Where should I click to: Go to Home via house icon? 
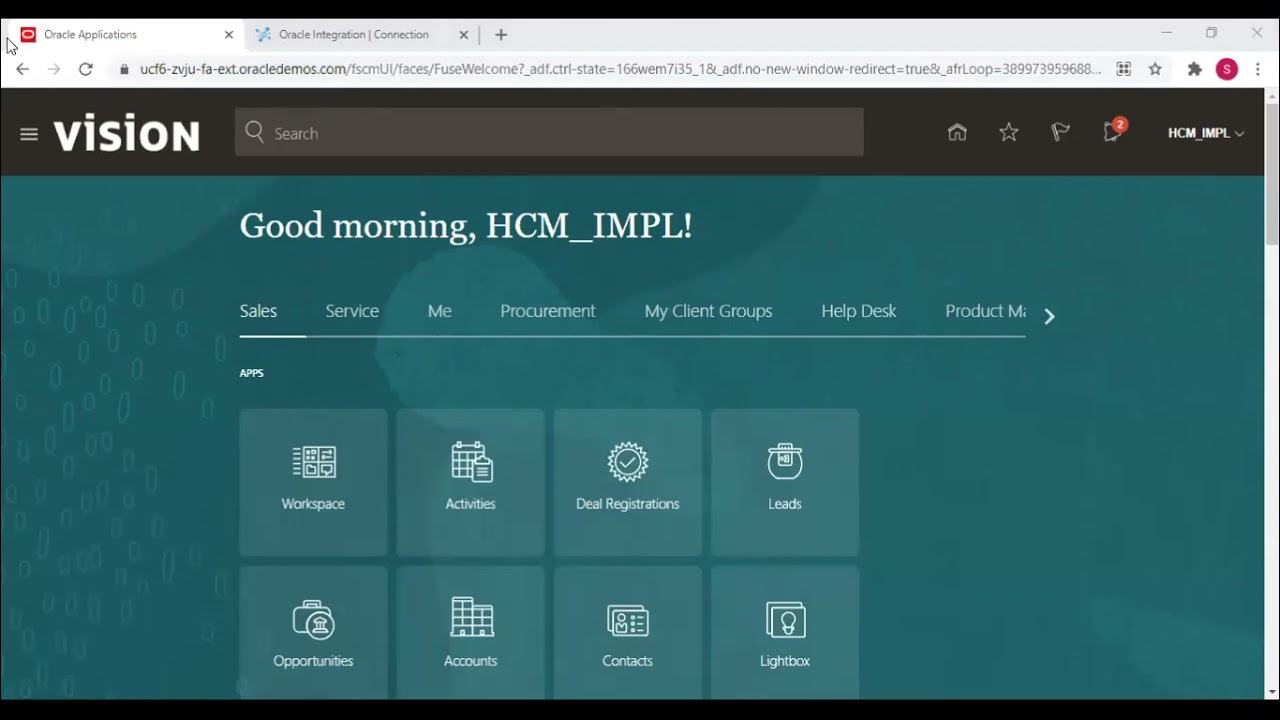[x=957, y=132]
